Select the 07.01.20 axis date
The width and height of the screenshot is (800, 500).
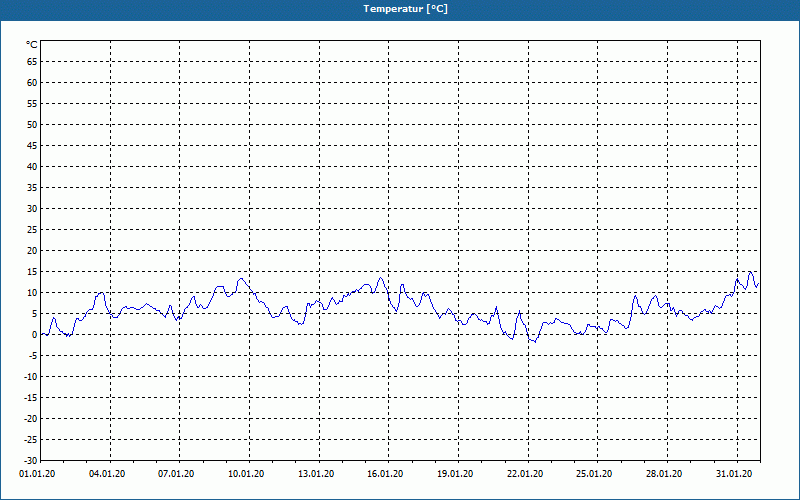[177, 474]
